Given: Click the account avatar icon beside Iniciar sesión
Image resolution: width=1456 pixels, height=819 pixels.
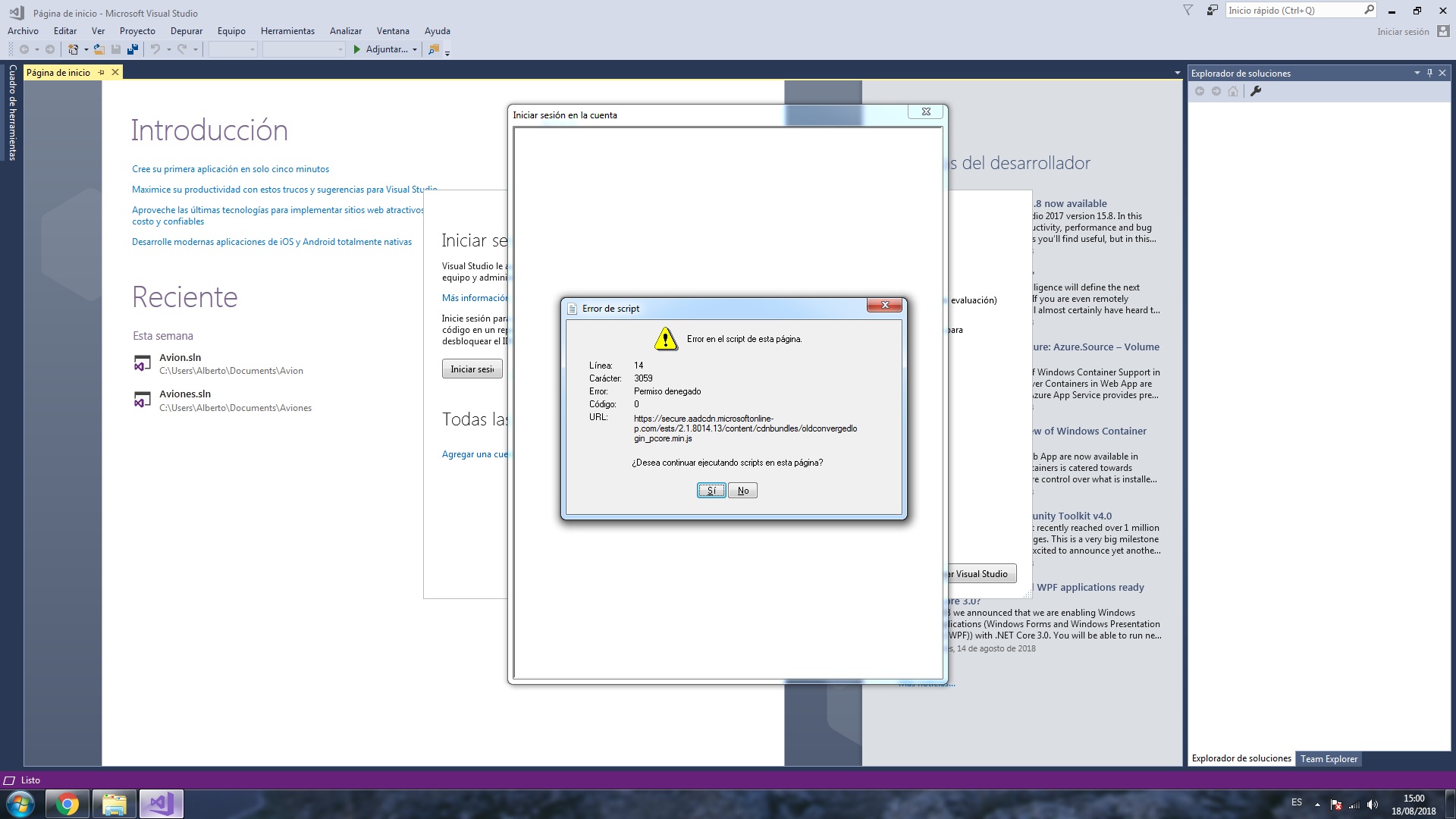Looking at the screenshot, I should pos(1442,31).
